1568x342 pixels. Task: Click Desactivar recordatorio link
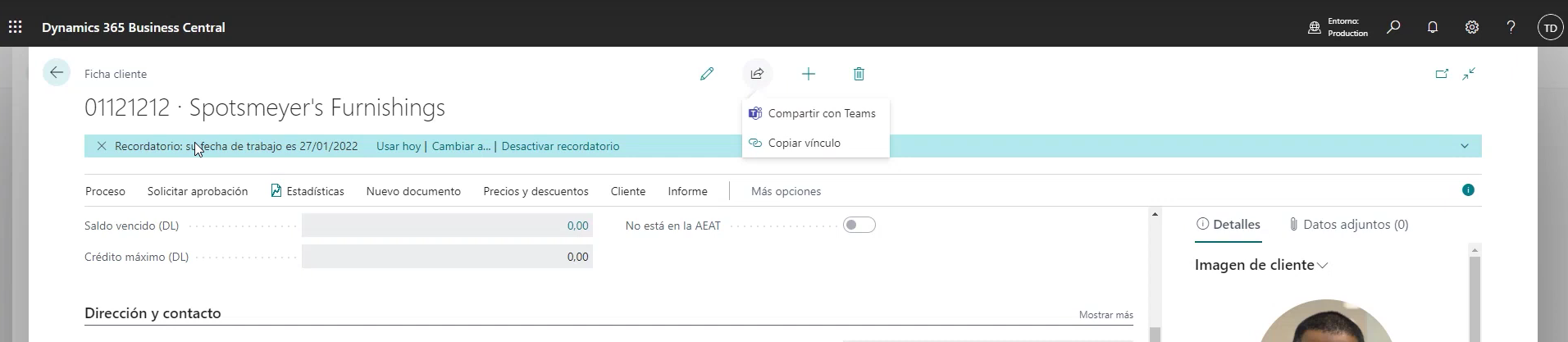560,146
